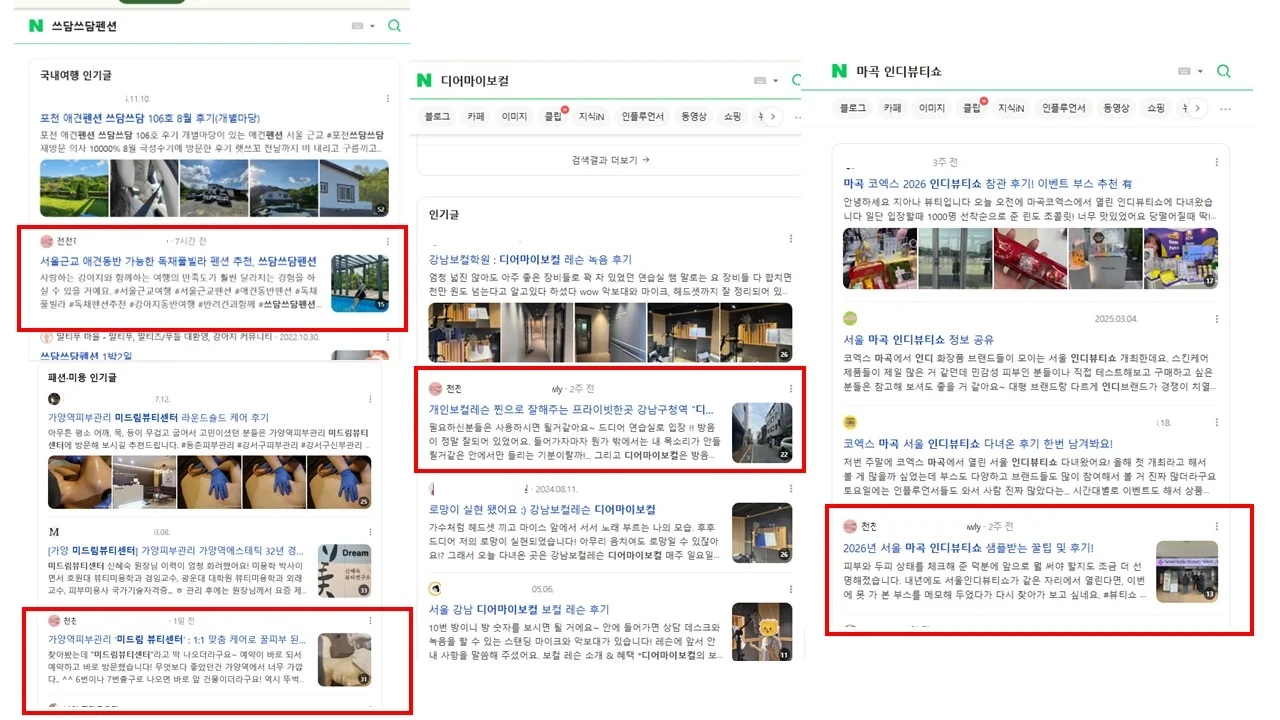Select 블로그 tab in 디어마이보컬 search
The image size is (1280, 720).
[438, 117]
